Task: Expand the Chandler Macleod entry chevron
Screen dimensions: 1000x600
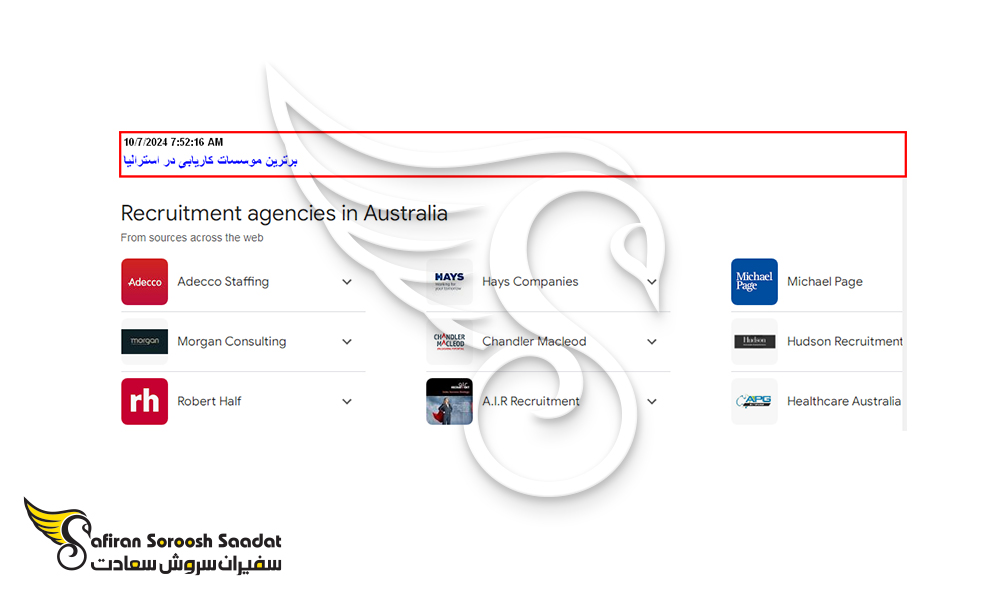Action: [652, 342]
